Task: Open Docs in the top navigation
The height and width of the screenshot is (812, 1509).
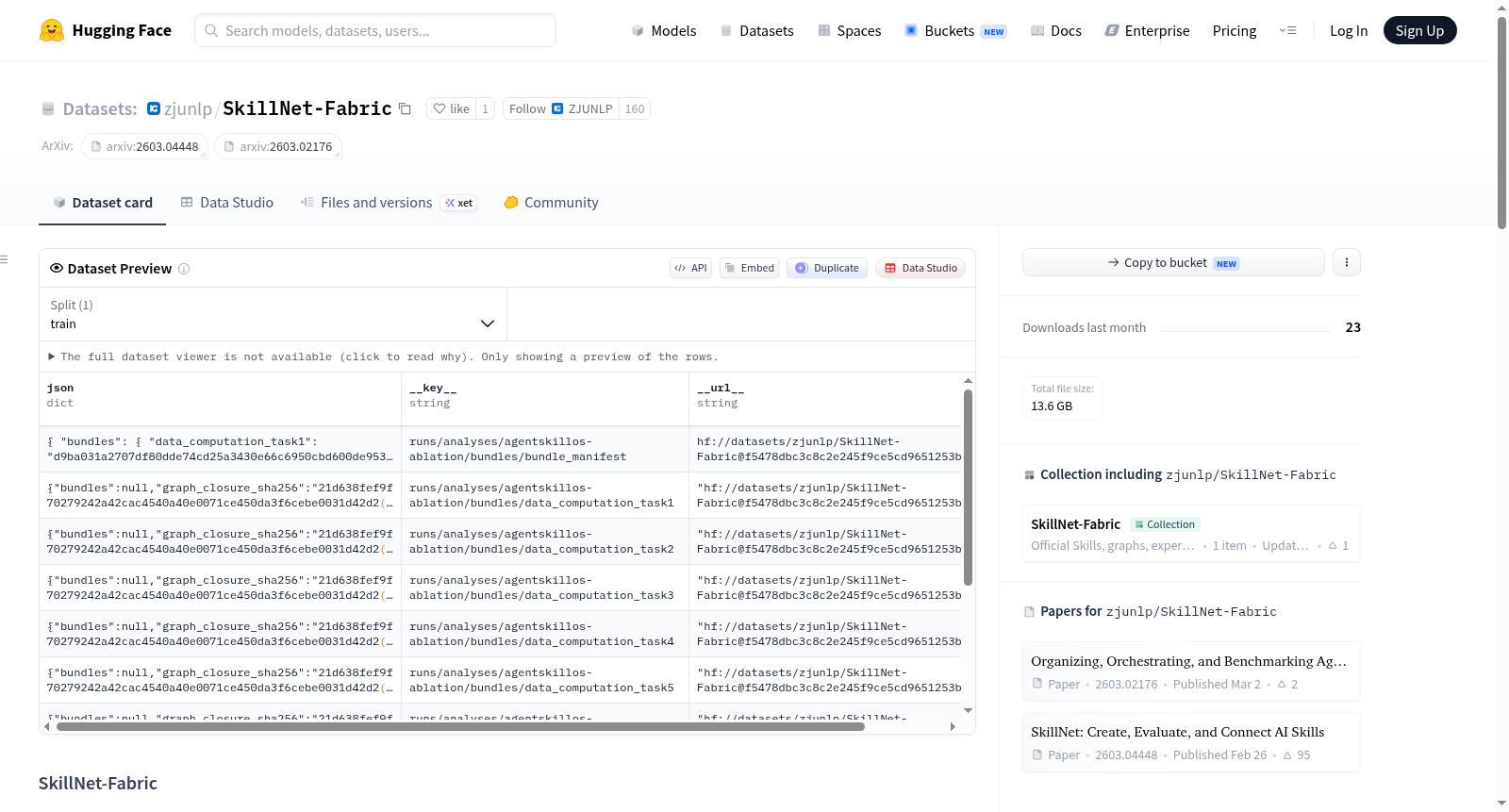Action: coord(1056,31)
